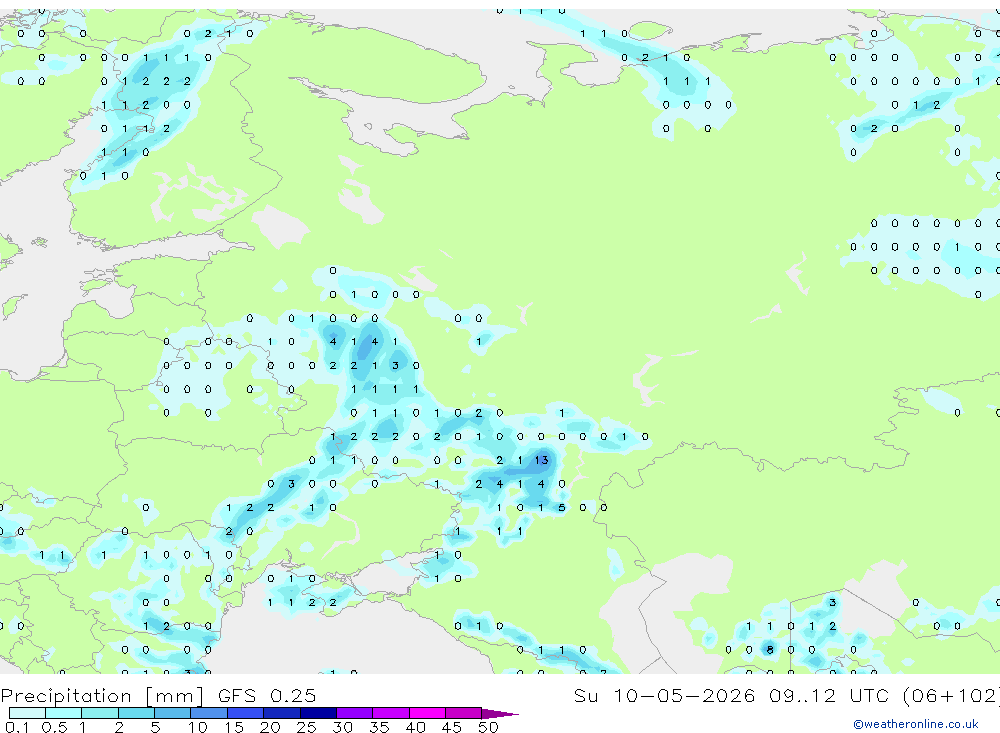
Task: Click the 'Su 10-05-2026' date text
Action: click(x=665, y=695)
